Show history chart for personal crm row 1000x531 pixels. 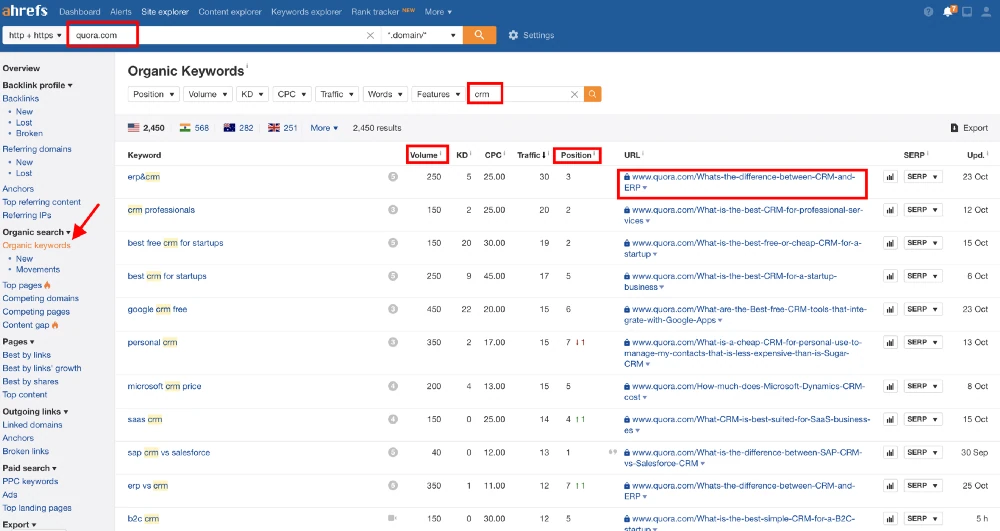[890, 342]
